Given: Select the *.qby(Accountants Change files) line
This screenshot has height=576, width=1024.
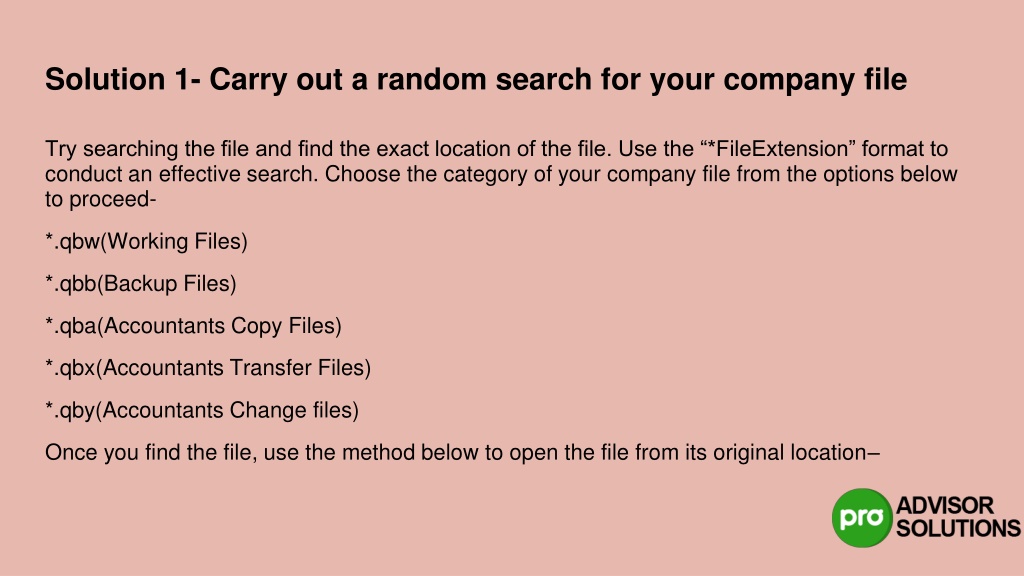Looking at the screenshot, I should 202,410.
